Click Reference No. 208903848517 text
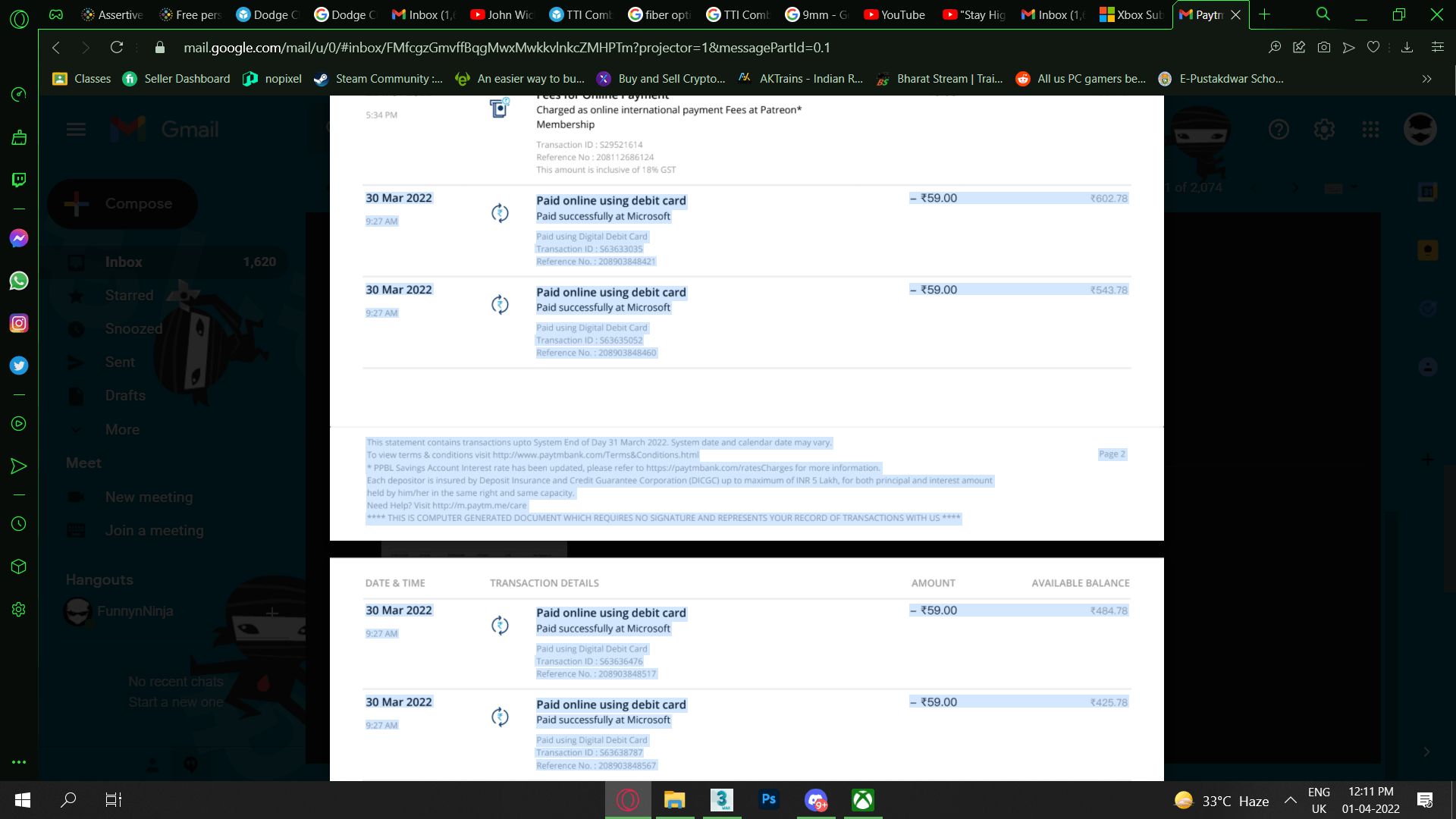This screenshot has width=1456, height=819. coord(596,674)
